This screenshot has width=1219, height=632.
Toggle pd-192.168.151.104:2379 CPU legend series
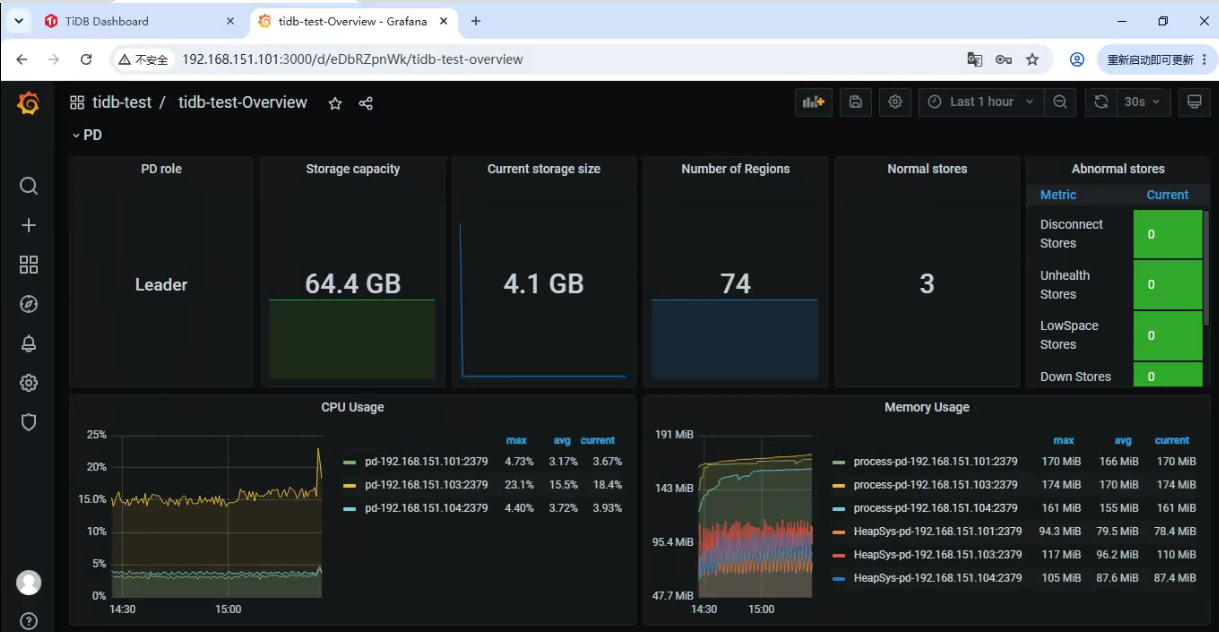point(426,508)
